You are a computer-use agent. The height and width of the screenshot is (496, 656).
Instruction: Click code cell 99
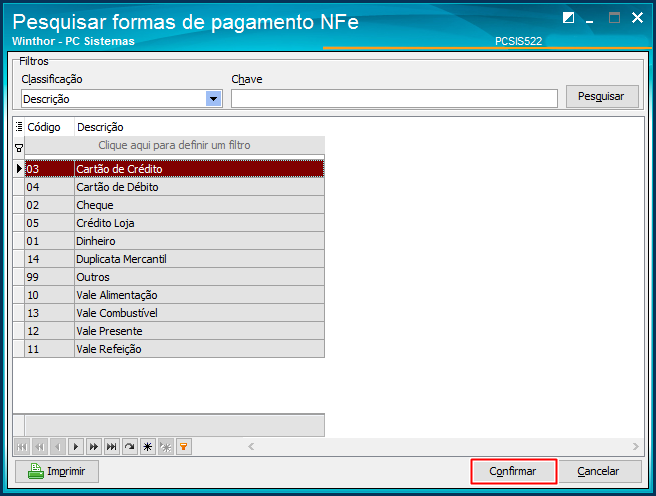[x=49, y=277]
